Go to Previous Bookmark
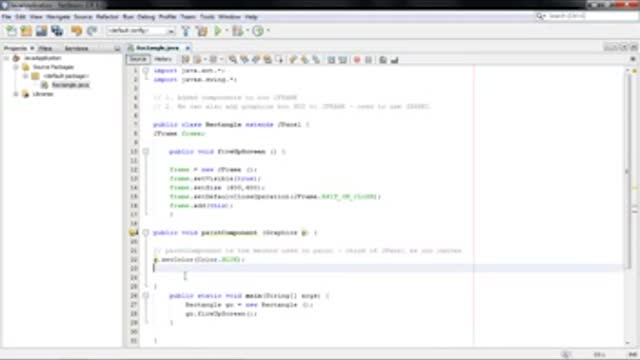Image resolution: width=640 pixels, height=360 pixels. (x=293, y=60)
